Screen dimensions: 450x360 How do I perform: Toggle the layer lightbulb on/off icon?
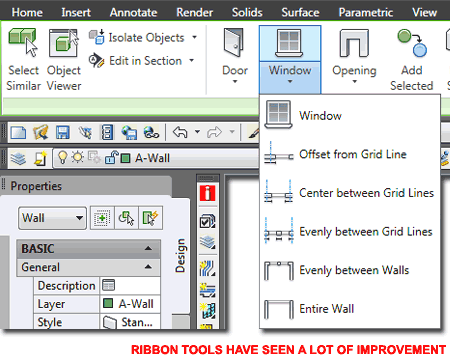pyautogui.click(x=62, y=157)
